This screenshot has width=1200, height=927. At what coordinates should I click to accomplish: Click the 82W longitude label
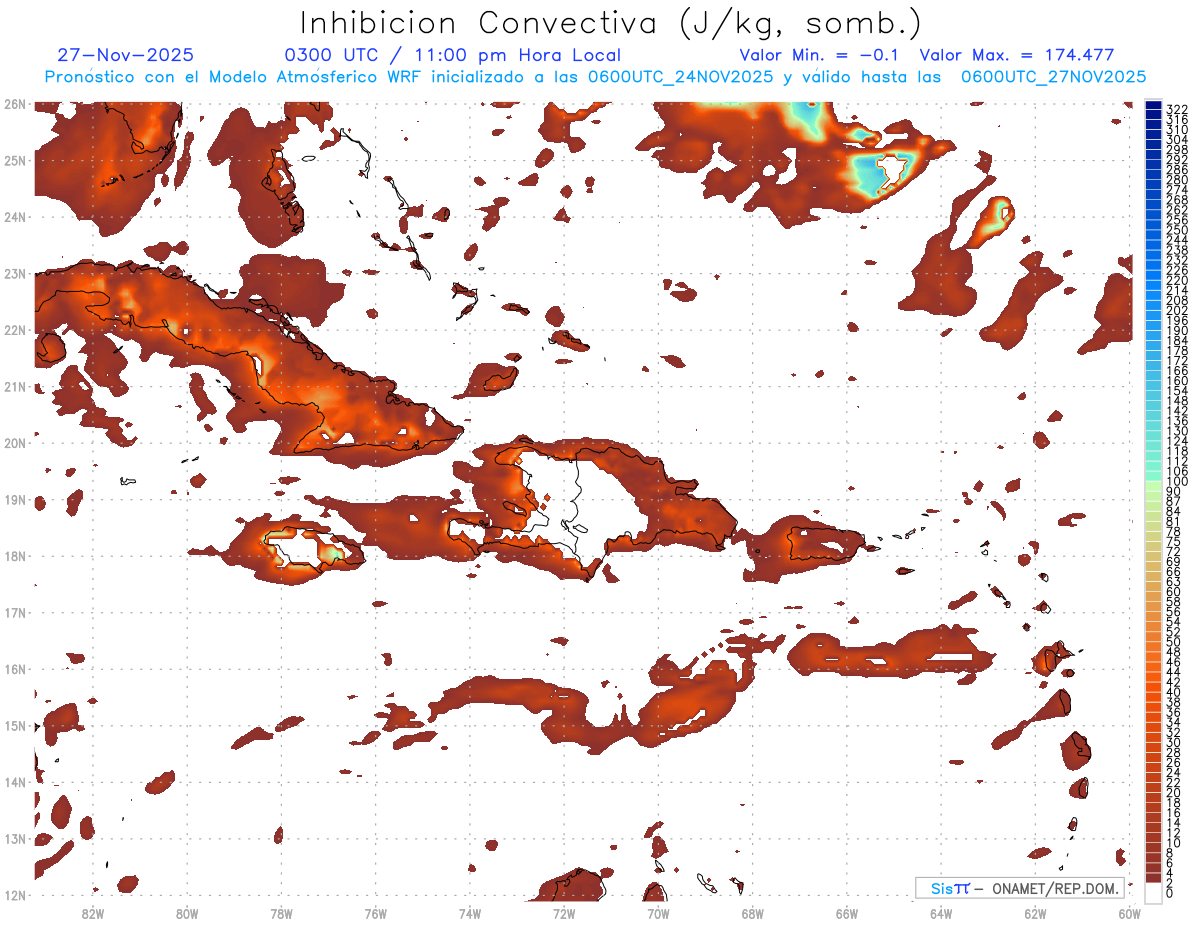tap(92, 913)
